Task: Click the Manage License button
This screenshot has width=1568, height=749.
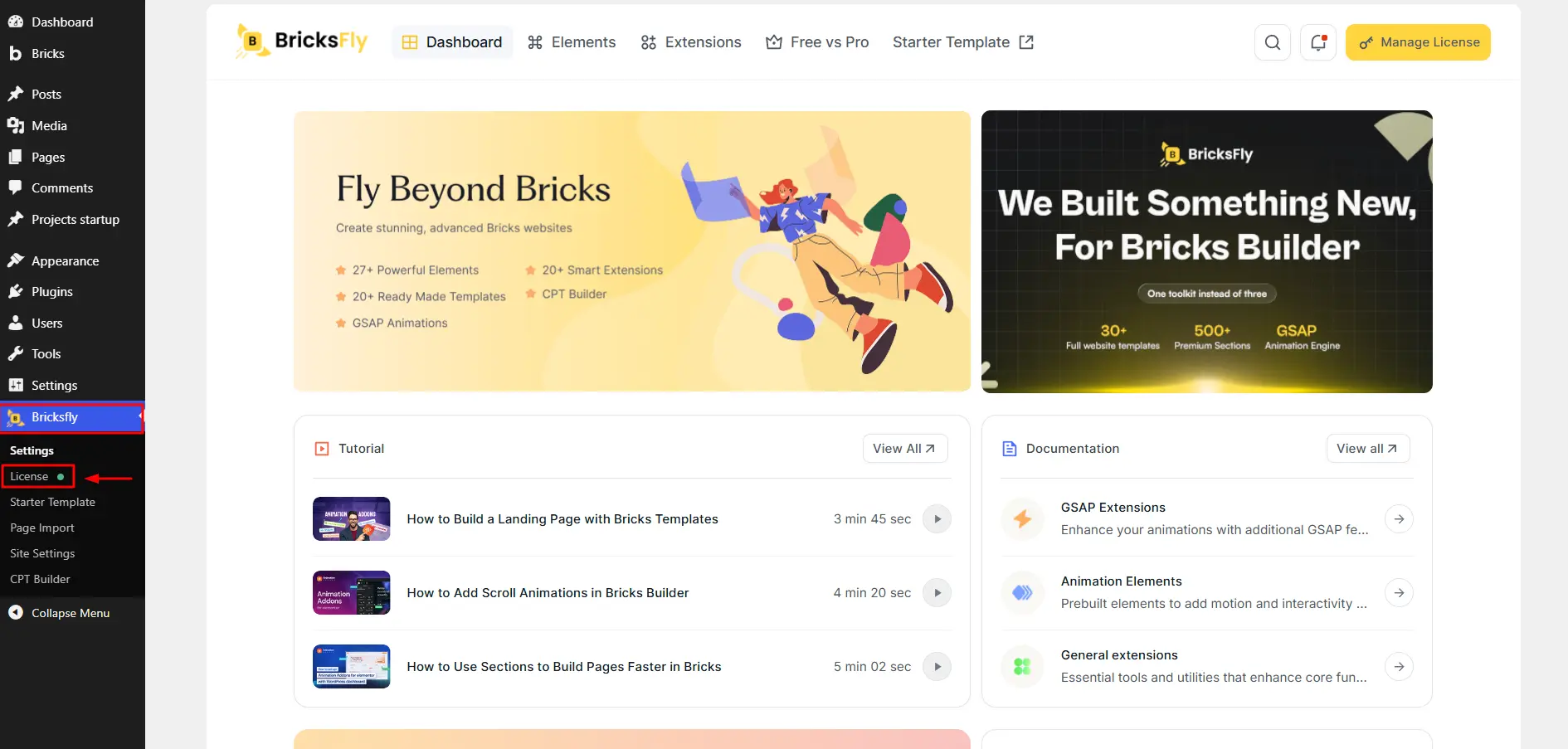Action: click(x=1418, y=42)
